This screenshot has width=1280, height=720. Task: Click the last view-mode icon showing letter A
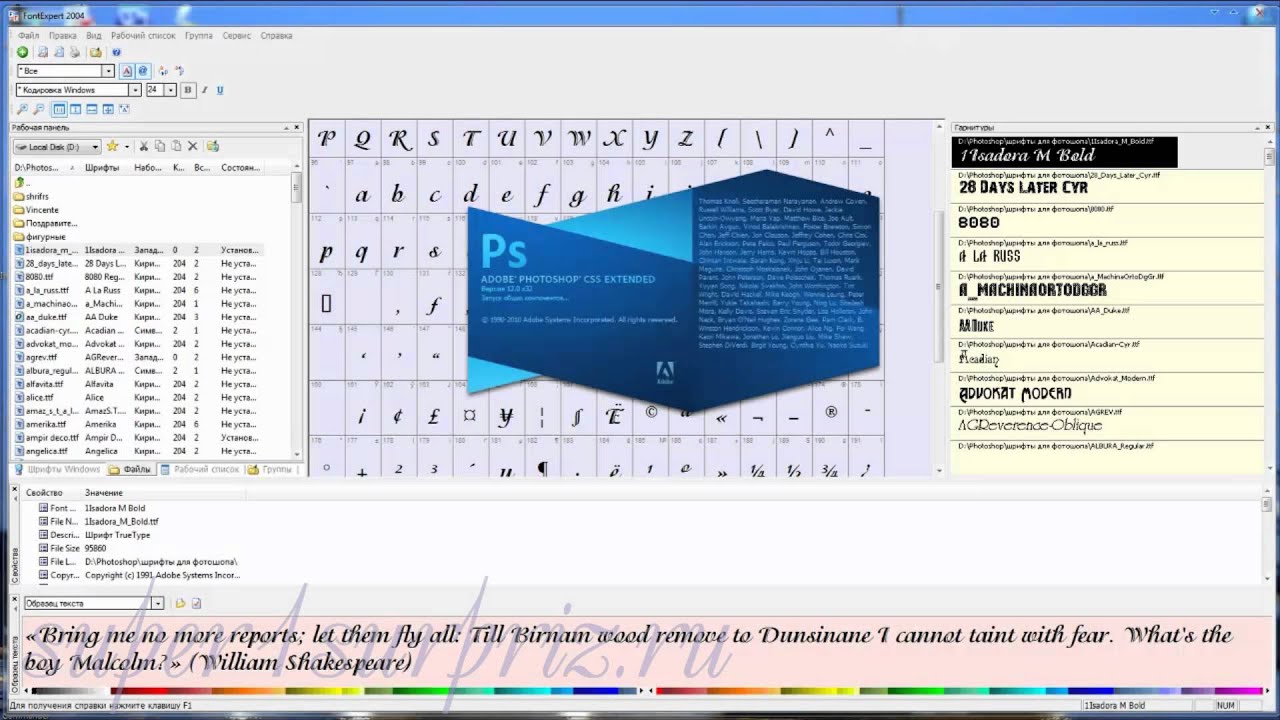125,109
